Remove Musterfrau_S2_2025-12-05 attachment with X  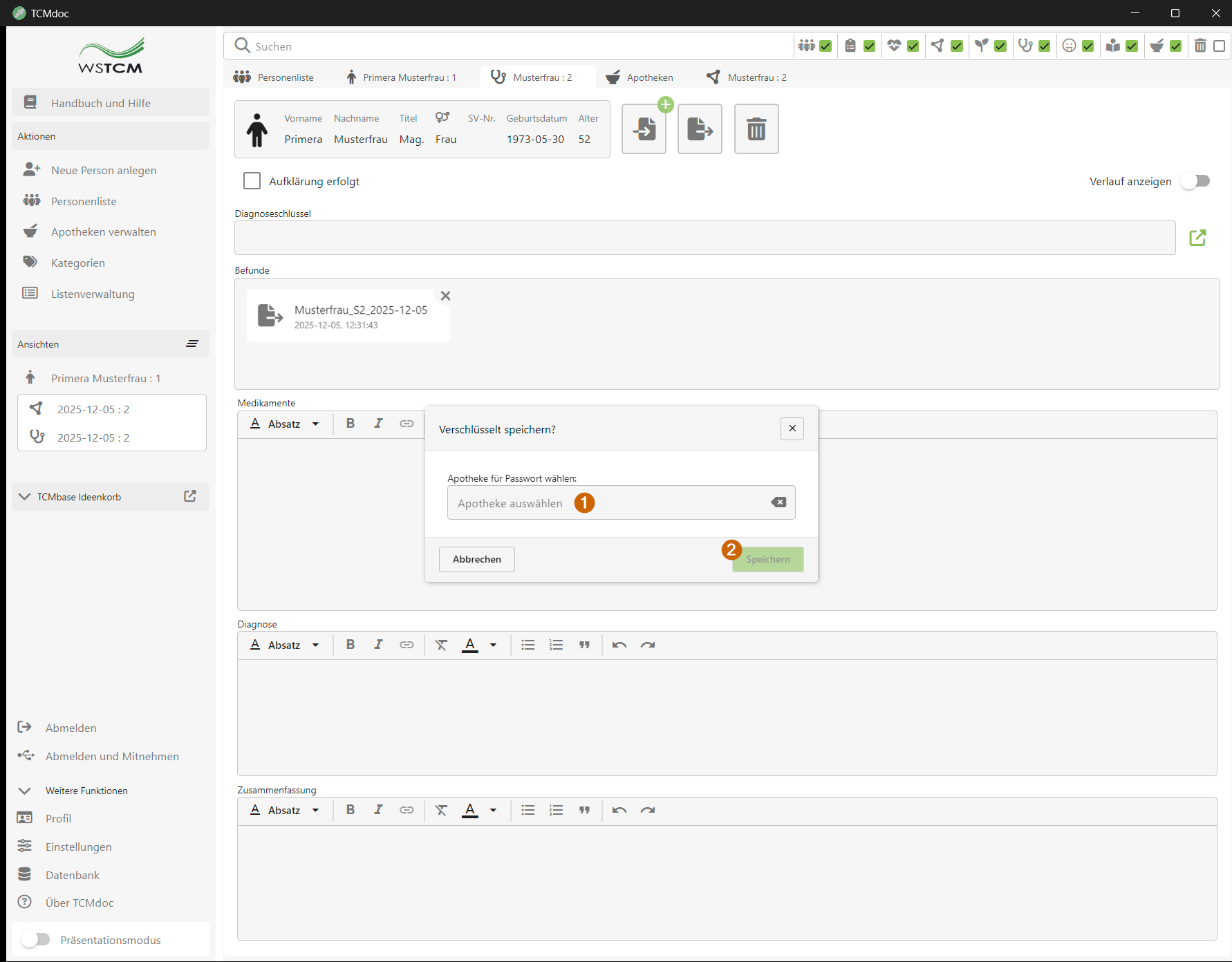click(x=445, y=296)
